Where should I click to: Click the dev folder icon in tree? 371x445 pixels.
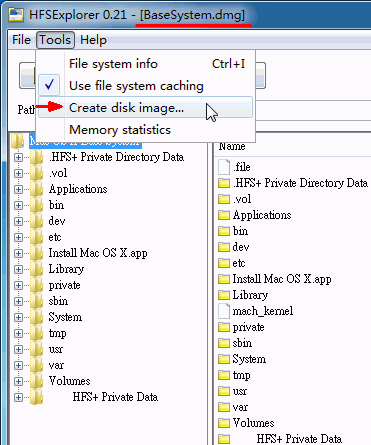[36, 221]
